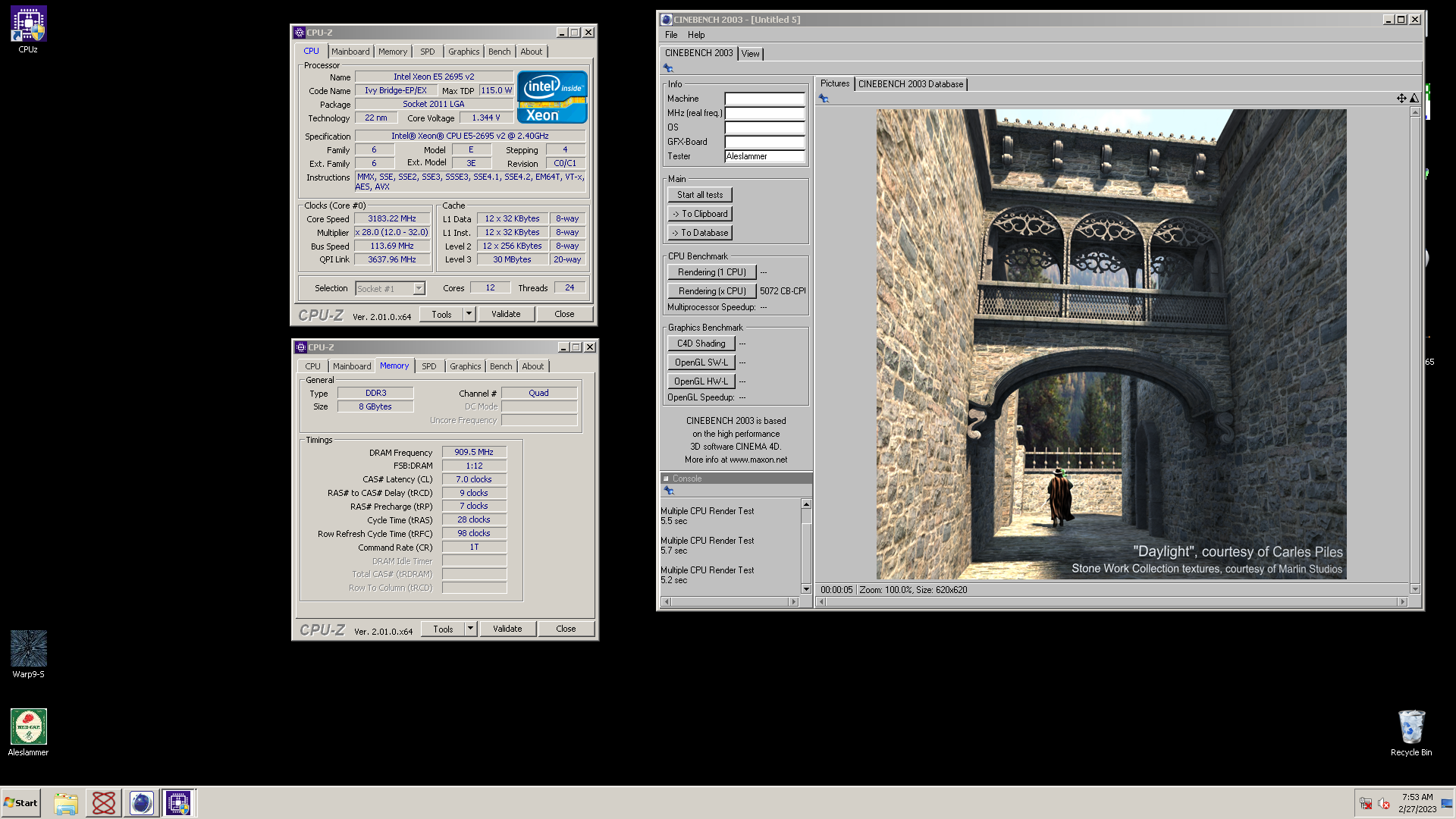Screen dimensions: 1456x819
Task: Click the triangle zoom icon in Pictures panel
Action: coord(1414,99)
